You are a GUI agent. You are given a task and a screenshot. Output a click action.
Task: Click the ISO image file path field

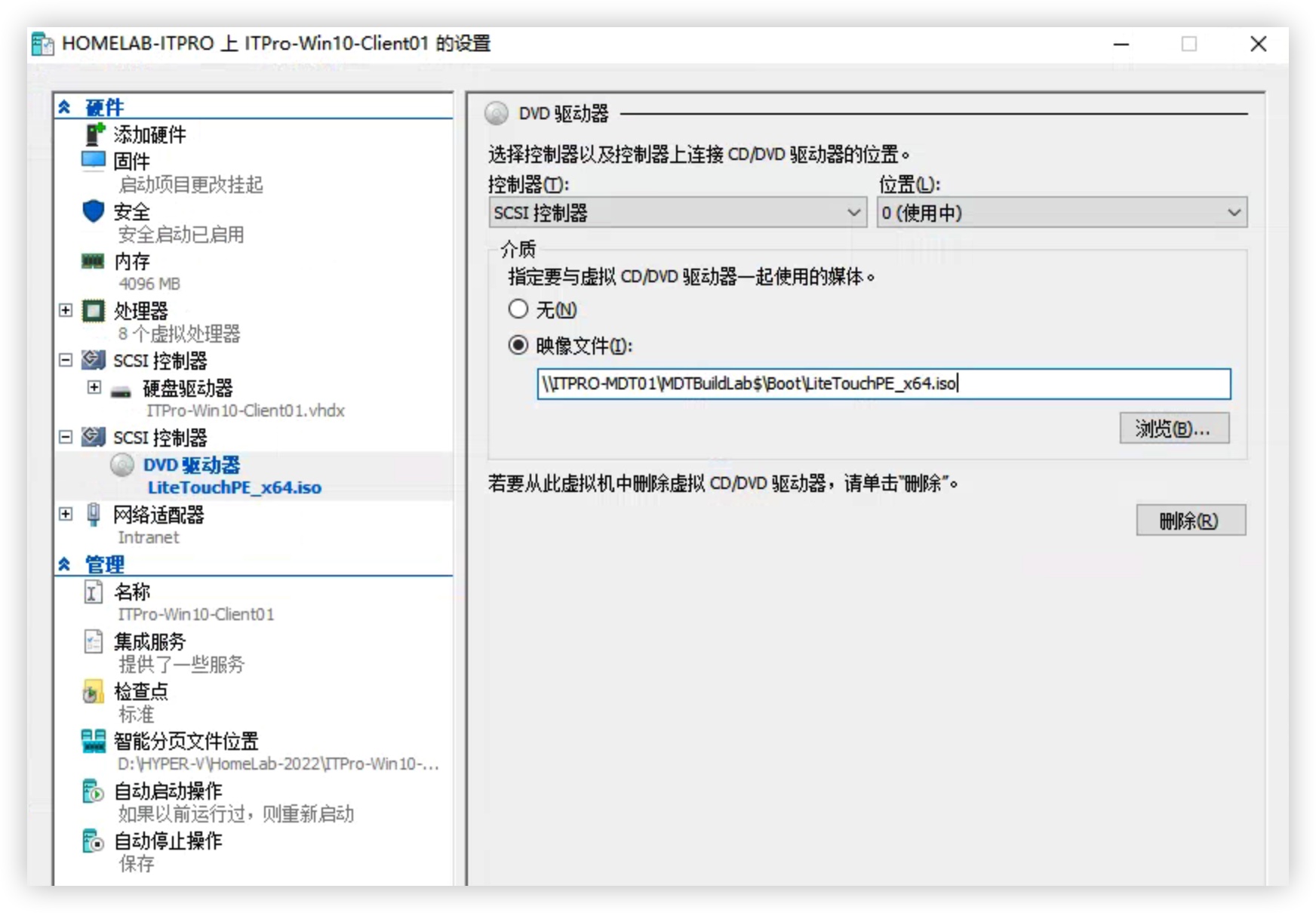pyautogui.click(x=883, y=384)
